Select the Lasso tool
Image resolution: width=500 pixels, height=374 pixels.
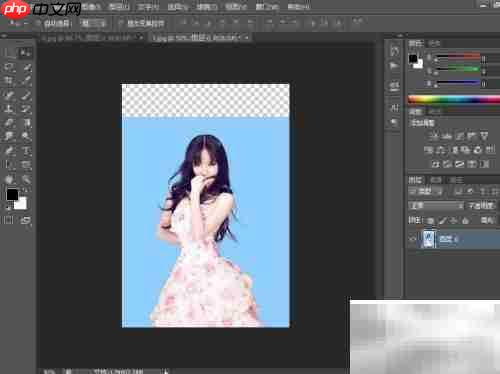pos(9,67)
